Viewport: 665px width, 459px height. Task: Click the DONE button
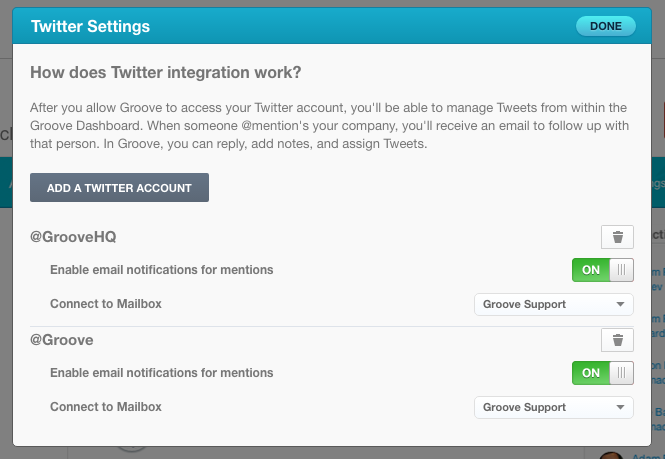[606, 26]
